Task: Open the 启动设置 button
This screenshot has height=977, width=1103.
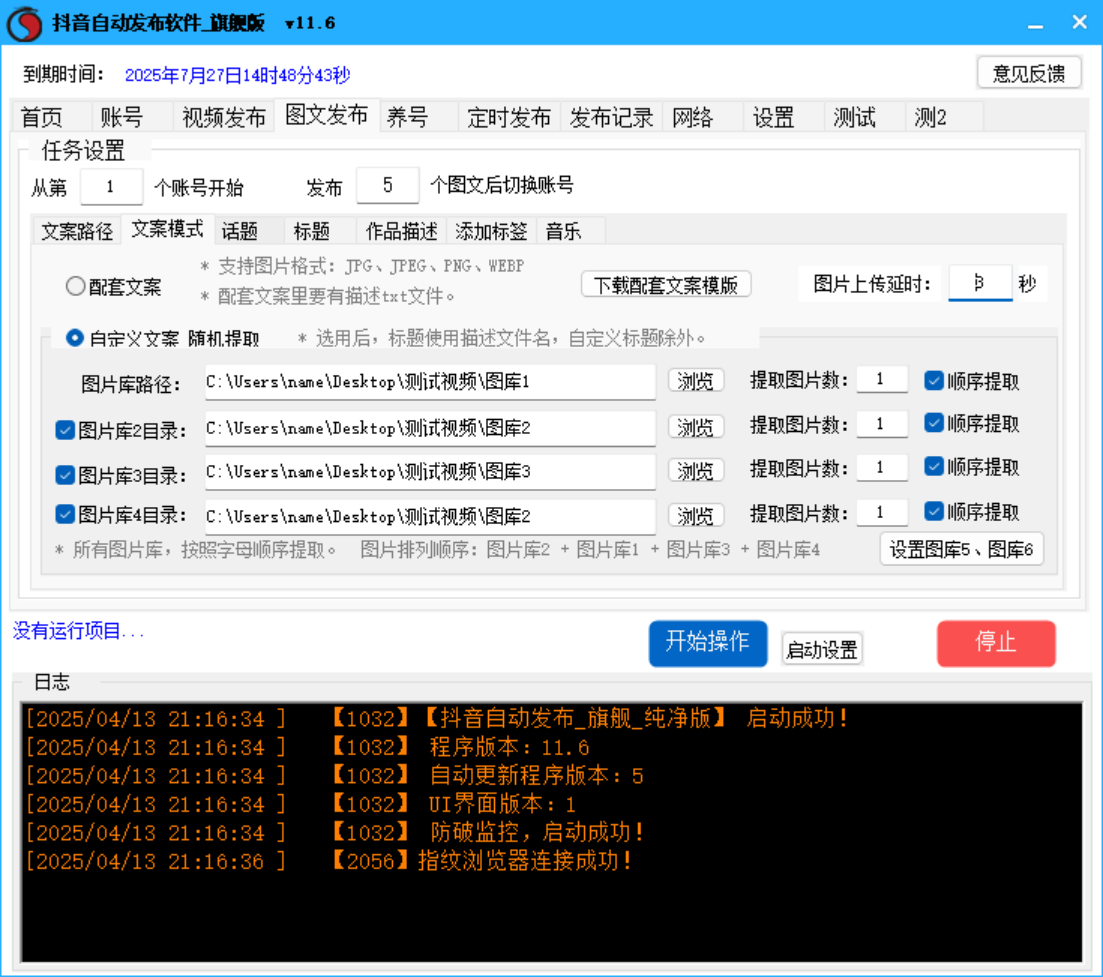Action: coord(822,649)
